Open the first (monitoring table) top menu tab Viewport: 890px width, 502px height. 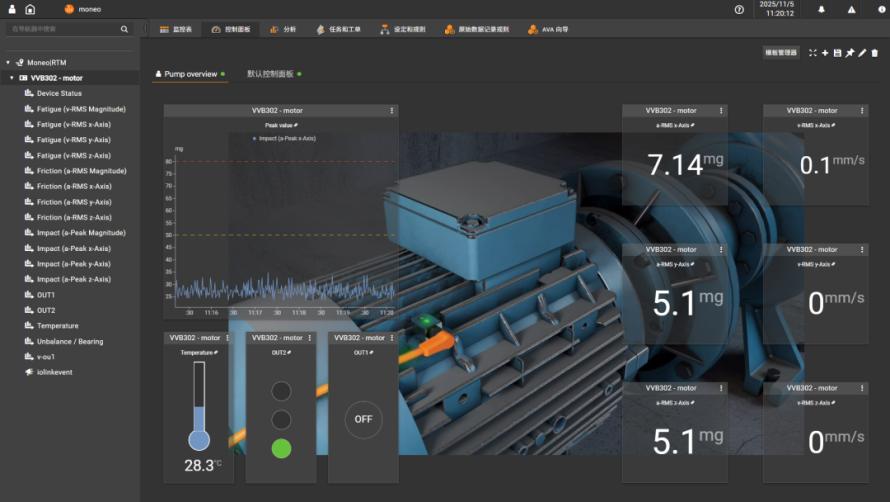[175, 30]
